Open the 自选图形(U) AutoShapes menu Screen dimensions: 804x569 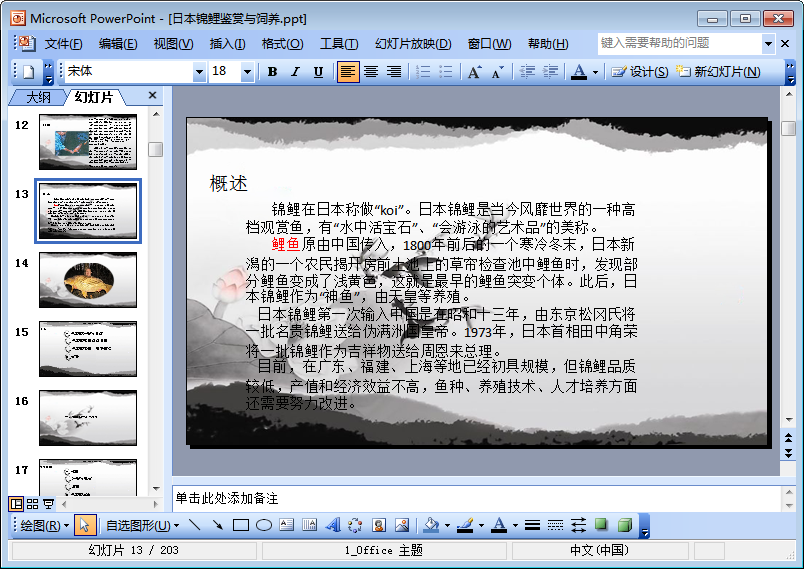(142, 525)
